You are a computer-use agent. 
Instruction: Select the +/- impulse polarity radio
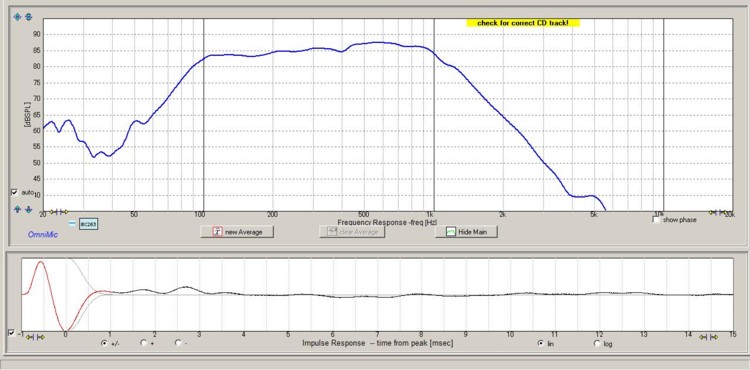pos(104,343)
